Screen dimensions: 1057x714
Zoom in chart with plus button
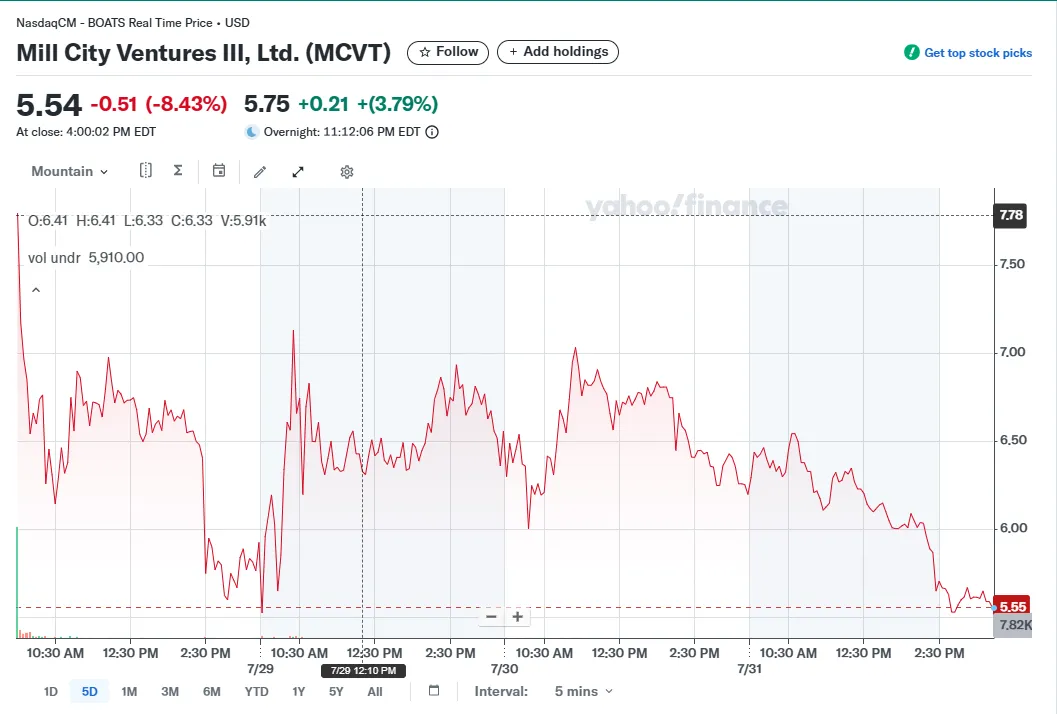click(518, 617)
